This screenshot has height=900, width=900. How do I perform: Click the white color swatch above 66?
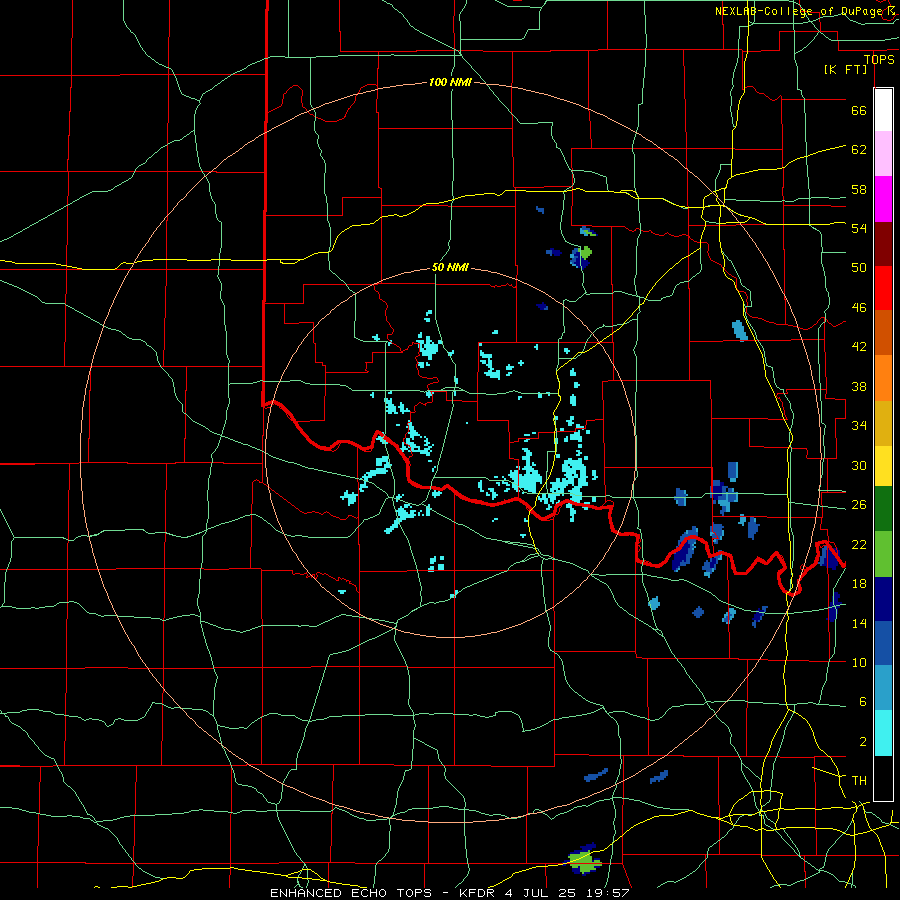tap(883, 110)
